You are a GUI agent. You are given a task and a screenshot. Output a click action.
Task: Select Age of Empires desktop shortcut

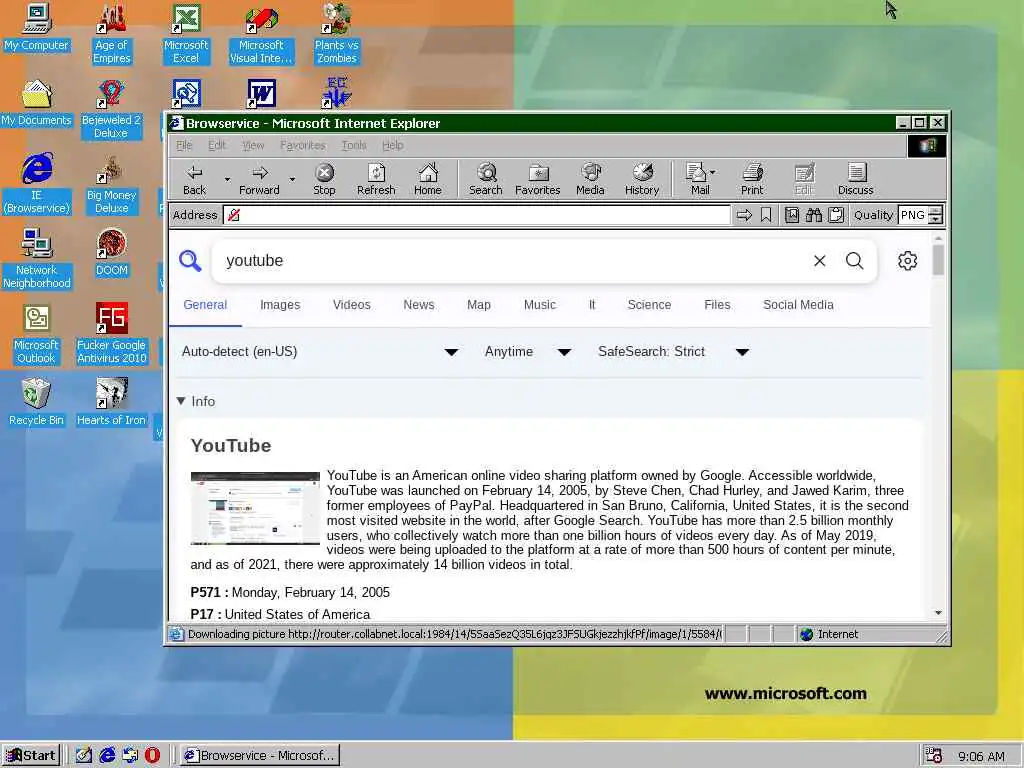(x=112, y=34)
